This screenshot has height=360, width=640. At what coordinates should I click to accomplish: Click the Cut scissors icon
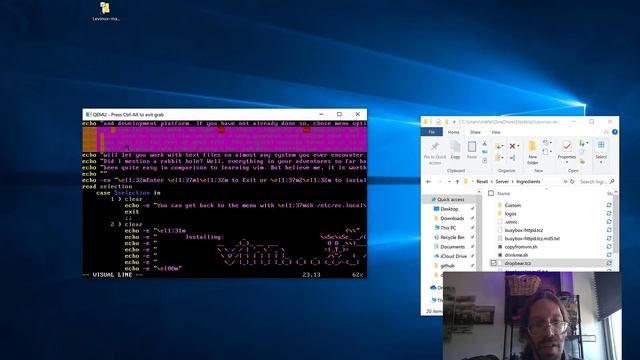pos(484,143)
